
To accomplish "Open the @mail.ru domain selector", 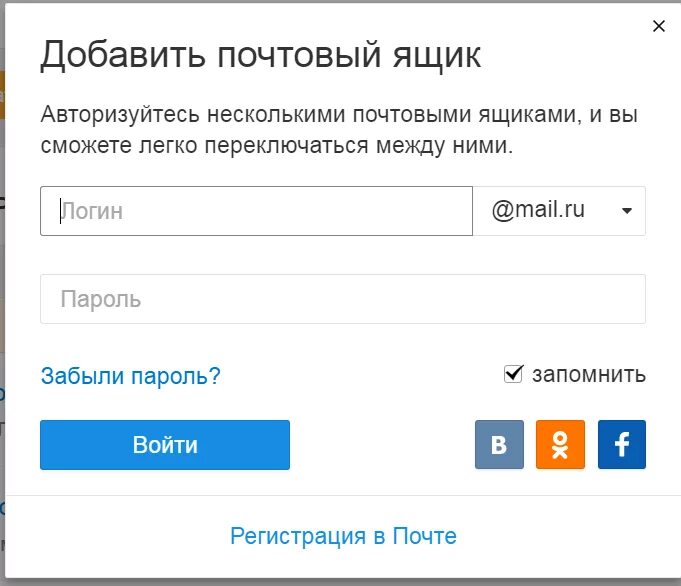I will pos(559,211).
